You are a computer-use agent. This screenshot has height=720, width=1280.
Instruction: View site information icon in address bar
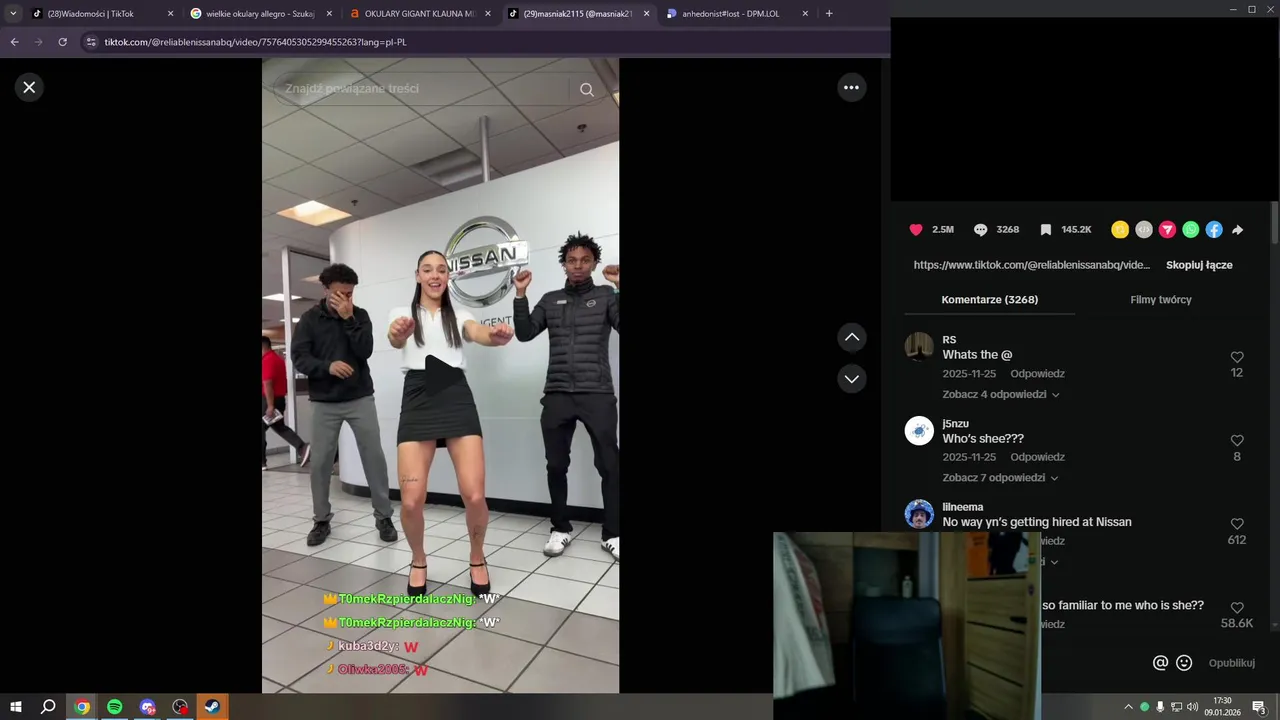click(91, 42)
